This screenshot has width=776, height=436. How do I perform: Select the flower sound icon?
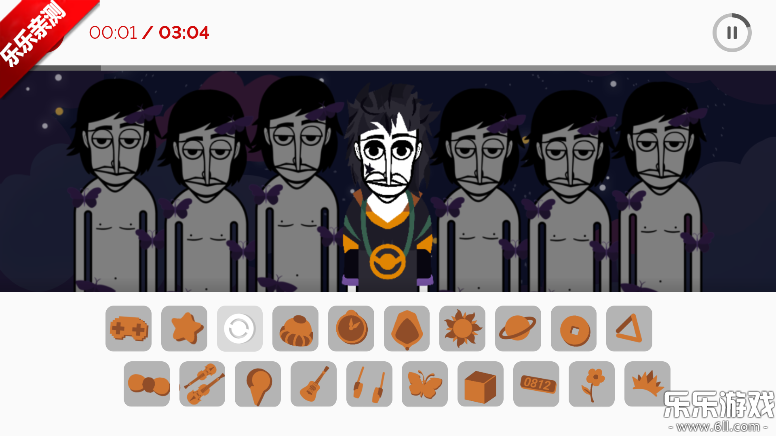click(592, 384)
